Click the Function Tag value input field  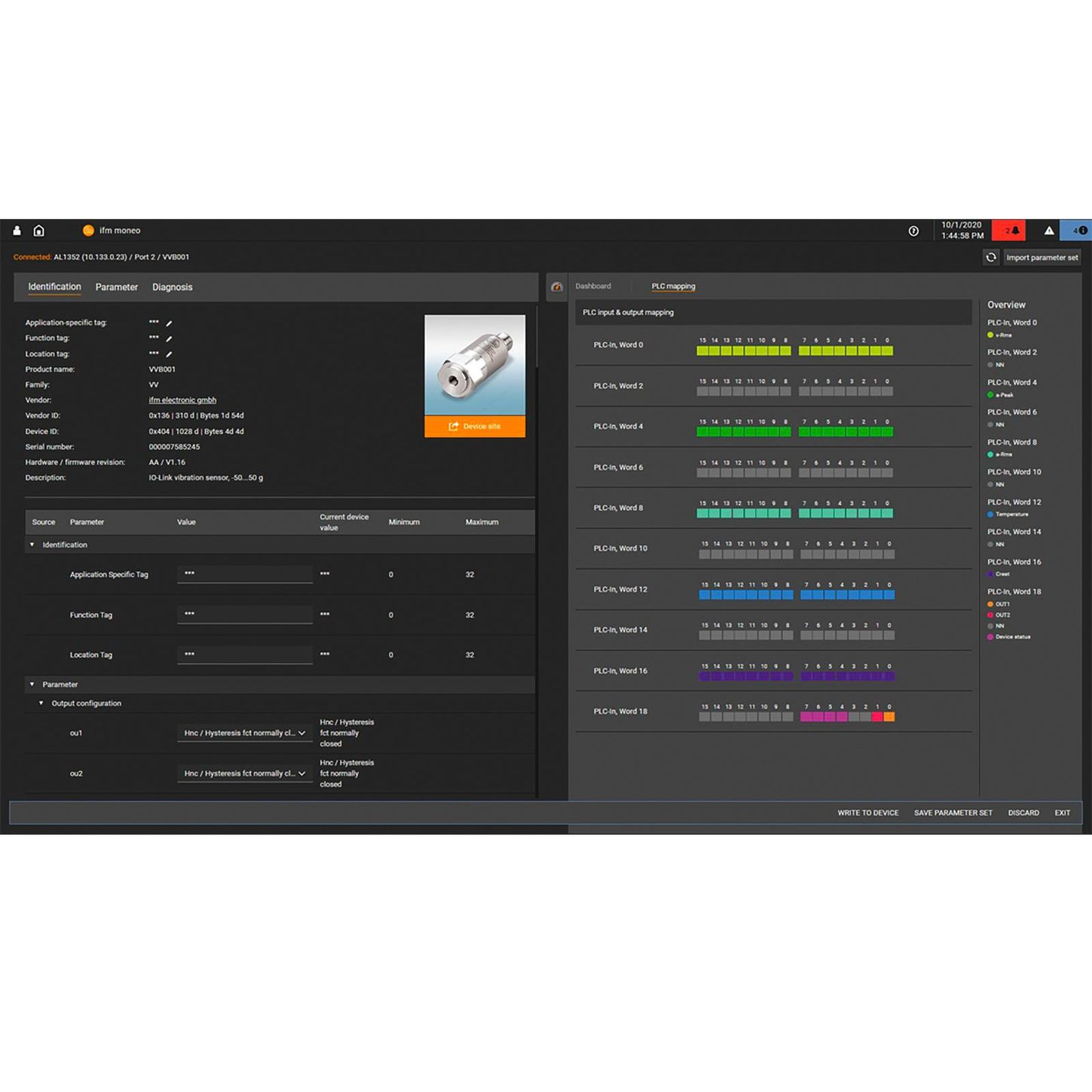point(245,615)
